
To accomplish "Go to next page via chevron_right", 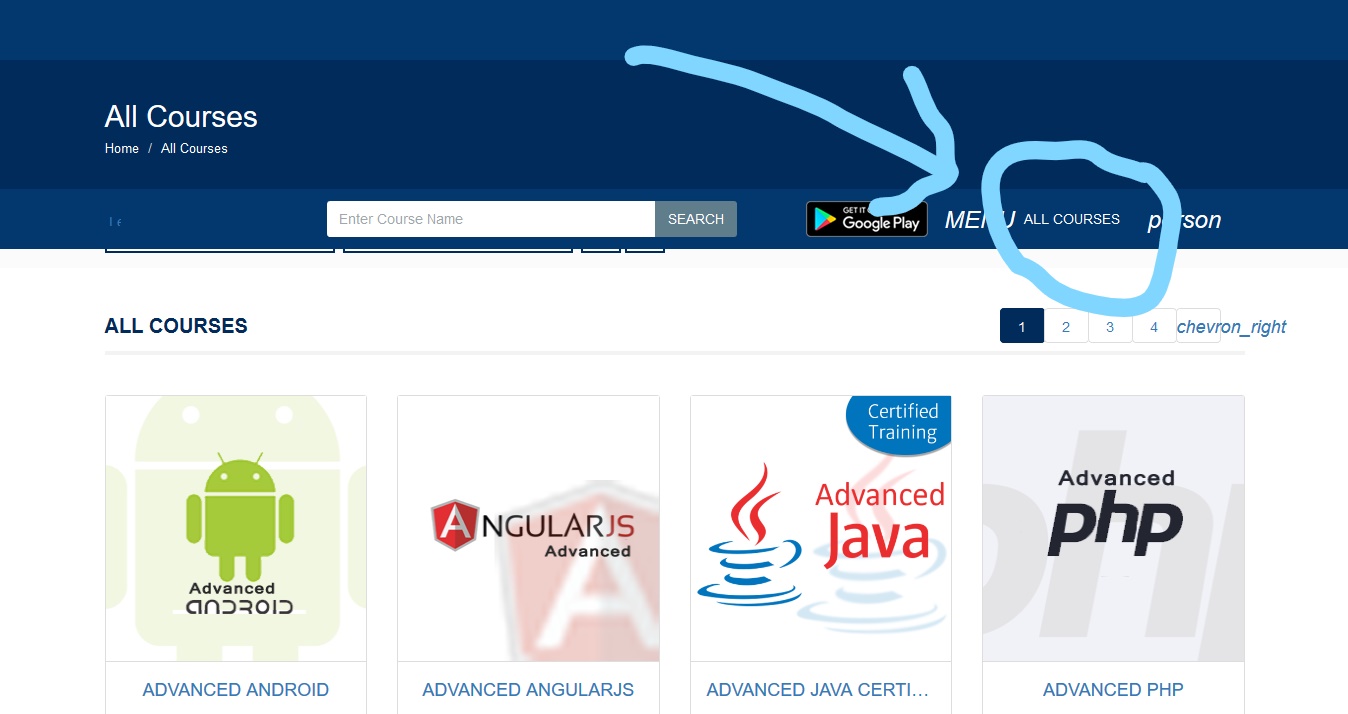I will click(1232, 327).
